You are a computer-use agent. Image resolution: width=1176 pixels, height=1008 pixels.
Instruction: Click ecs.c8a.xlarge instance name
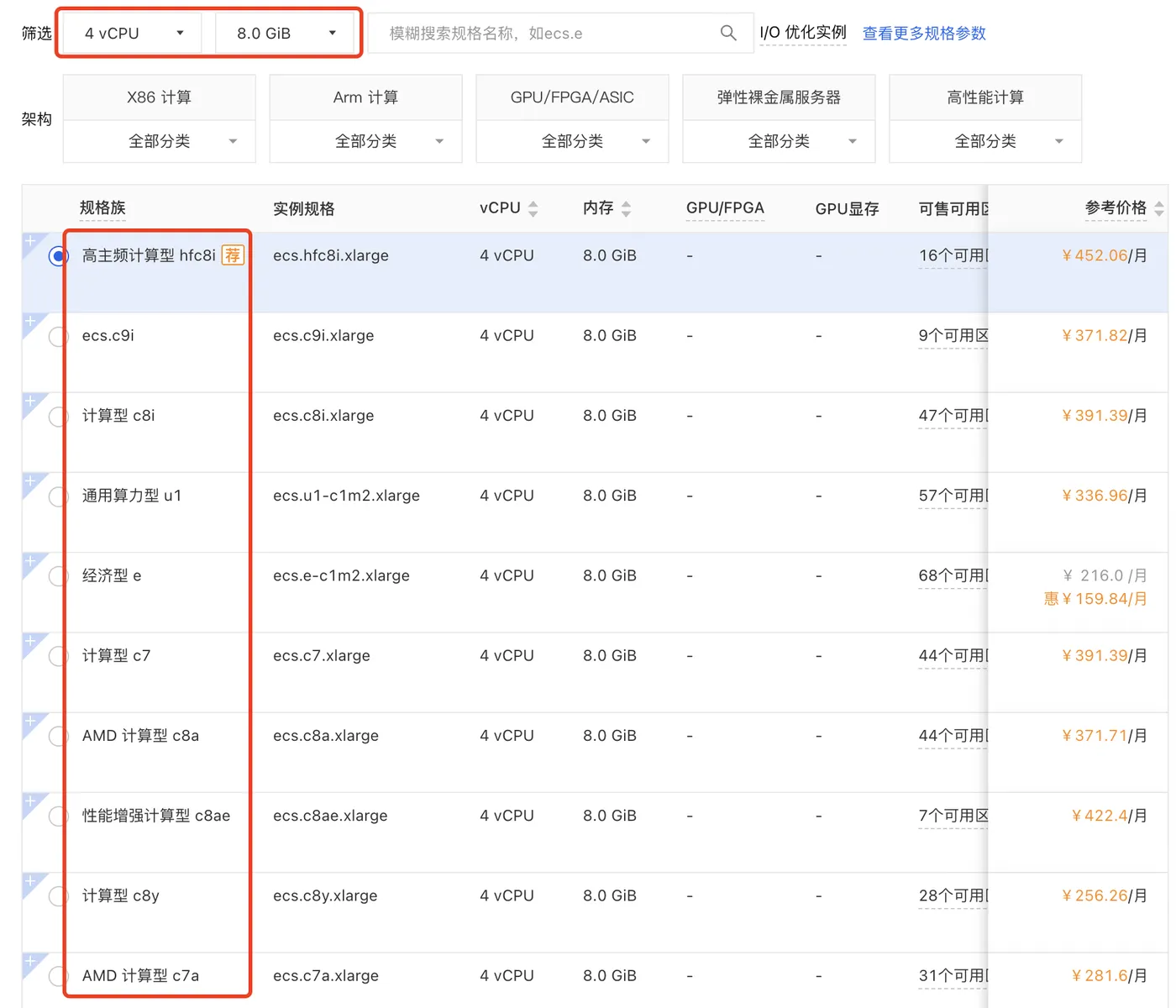point(326,736)
